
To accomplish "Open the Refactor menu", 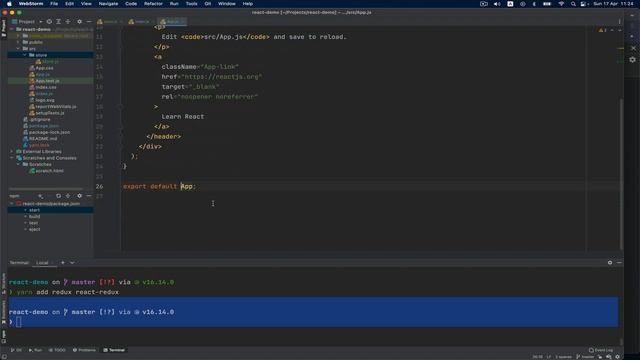I will 153,4.
